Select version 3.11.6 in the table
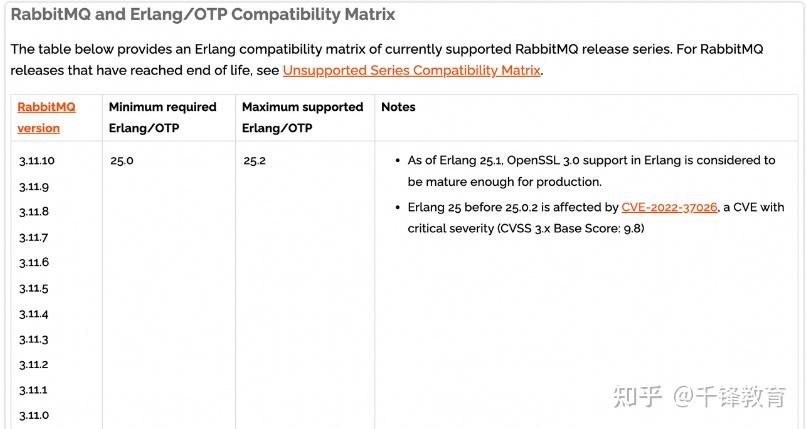This screenshot has width=806, height=429. [34, 262]
